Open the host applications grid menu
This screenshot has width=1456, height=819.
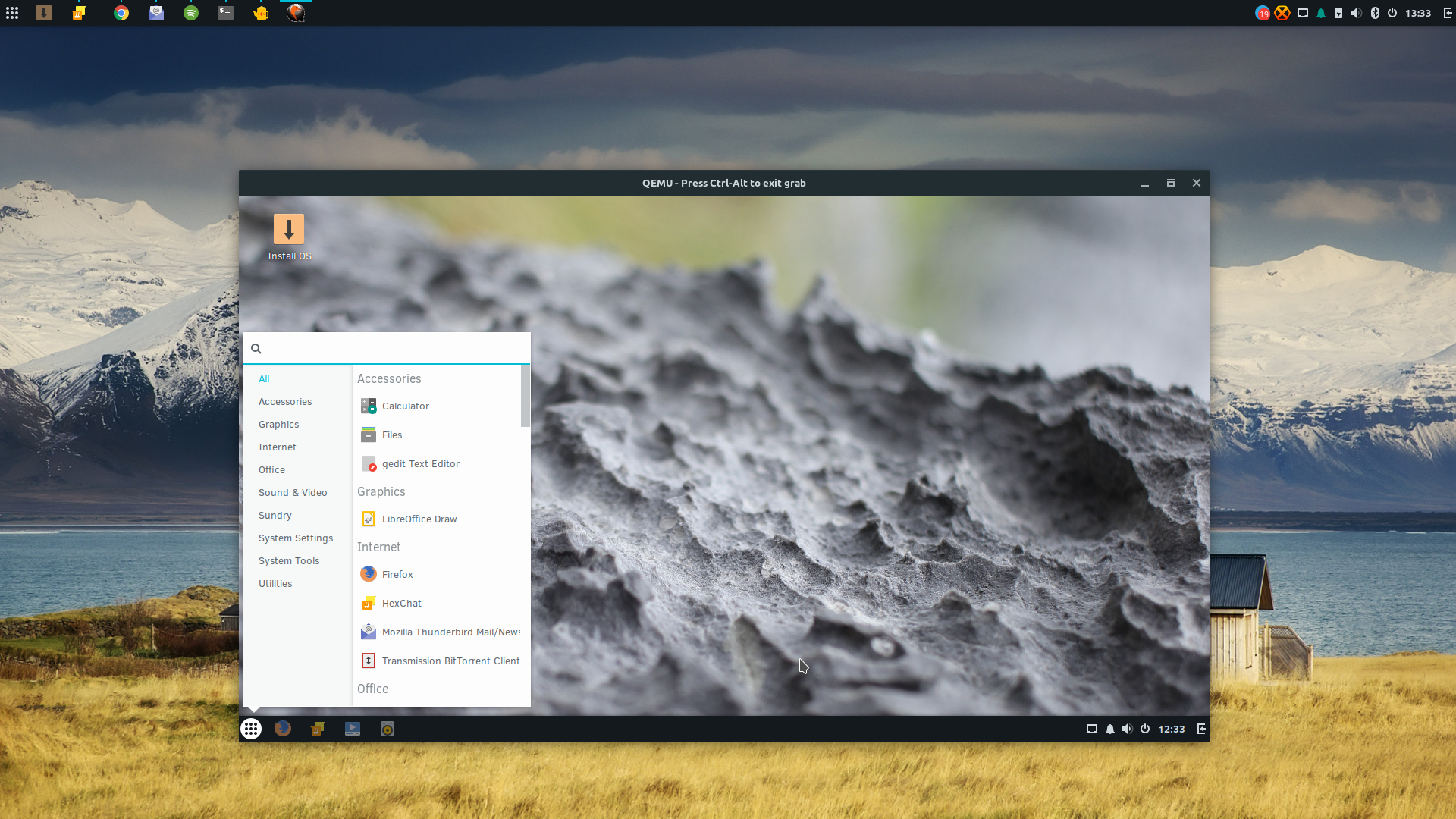click(x=12, y=13)
